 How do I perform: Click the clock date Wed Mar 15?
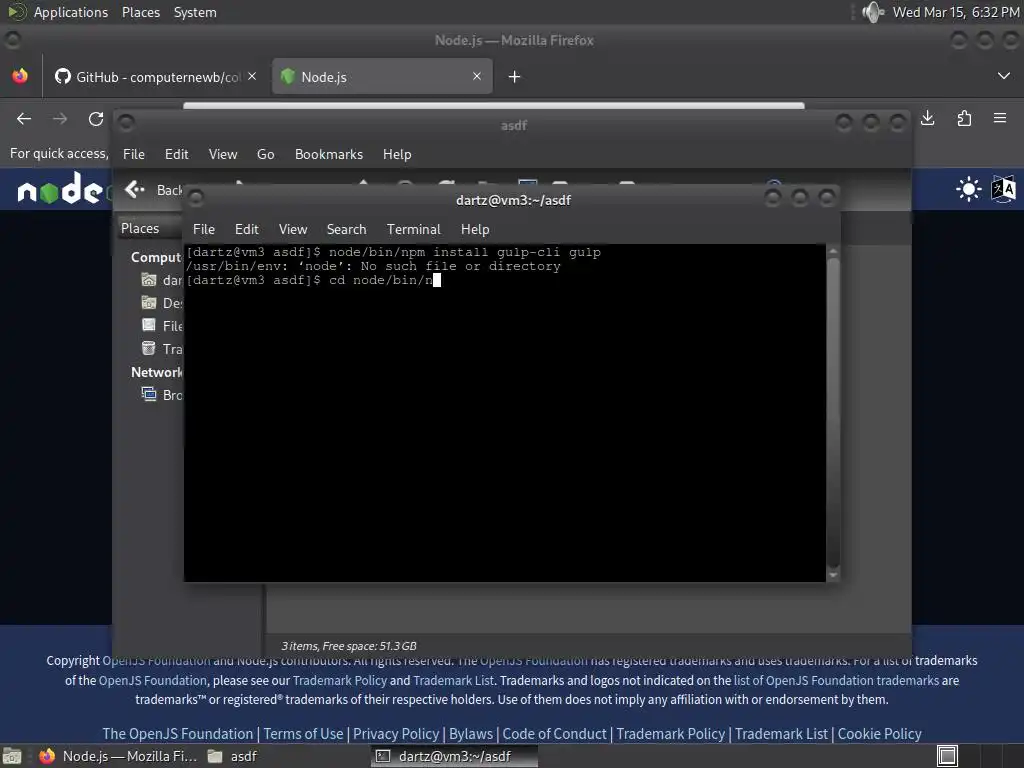click(955, 12)
